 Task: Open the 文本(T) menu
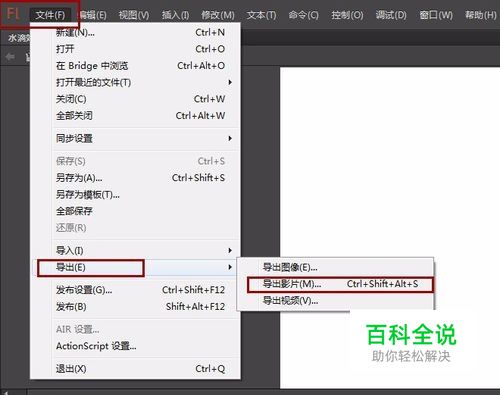pyautogui.click(x=261, y=15)
